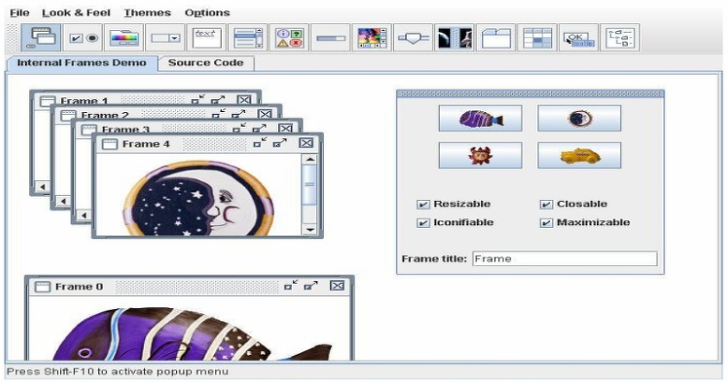Create a new frame with the fish button
The height and width of the screenshot is (382, 728).
pyautogui.click(x=480, y=118)
